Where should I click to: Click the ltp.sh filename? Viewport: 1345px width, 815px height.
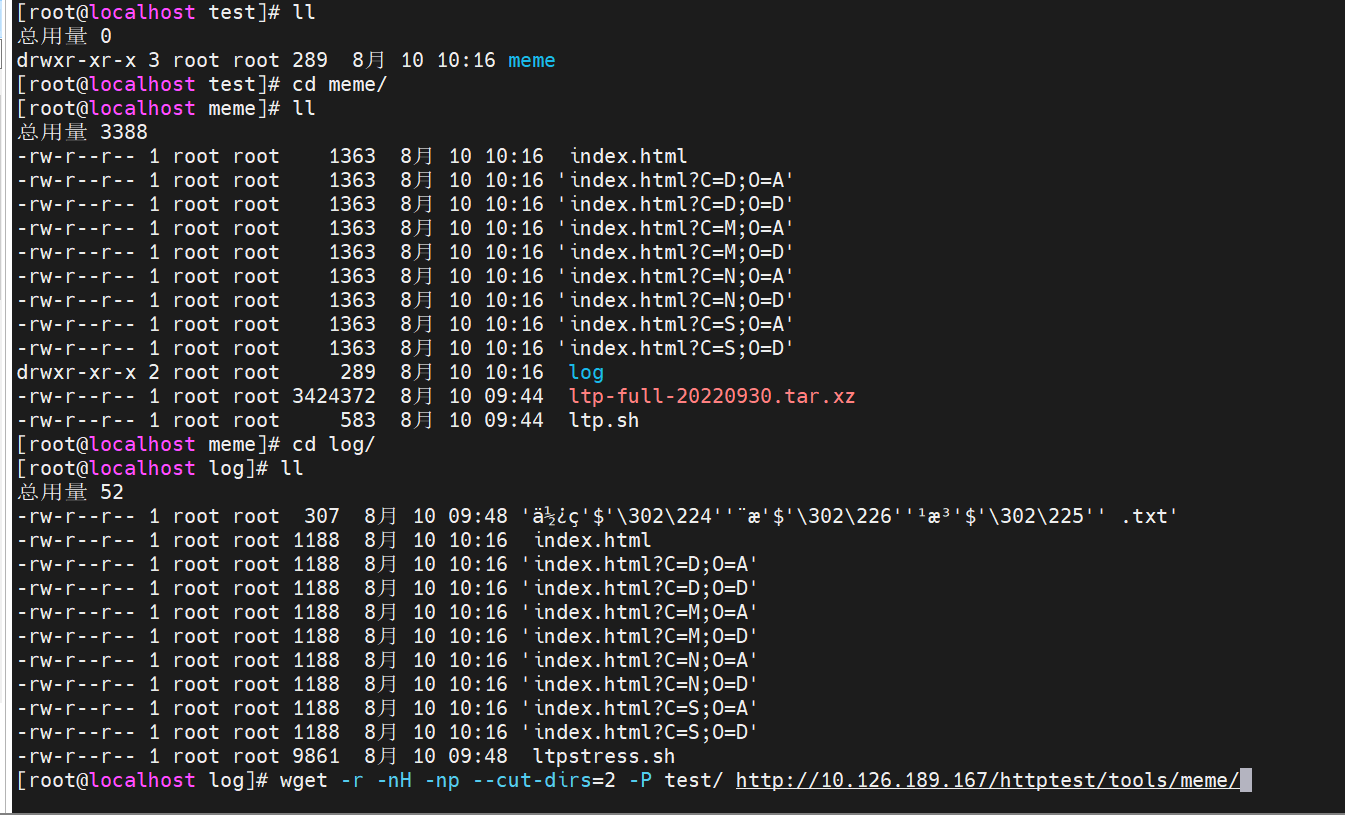604,420
